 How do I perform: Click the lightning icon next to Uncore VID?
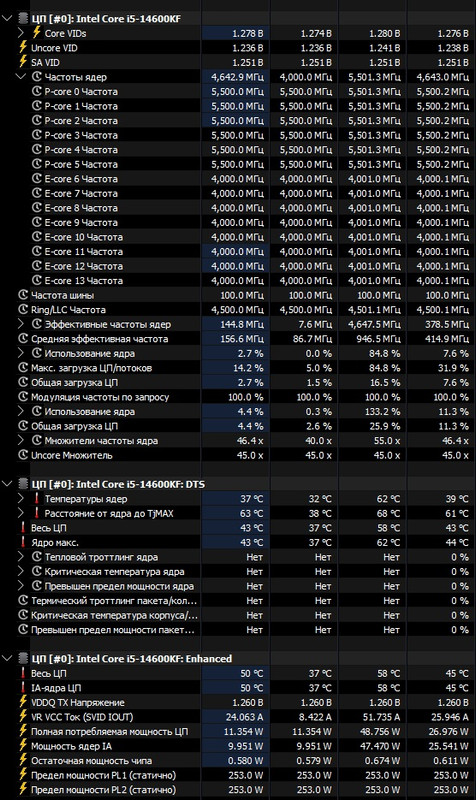click(x=22, y=47)
